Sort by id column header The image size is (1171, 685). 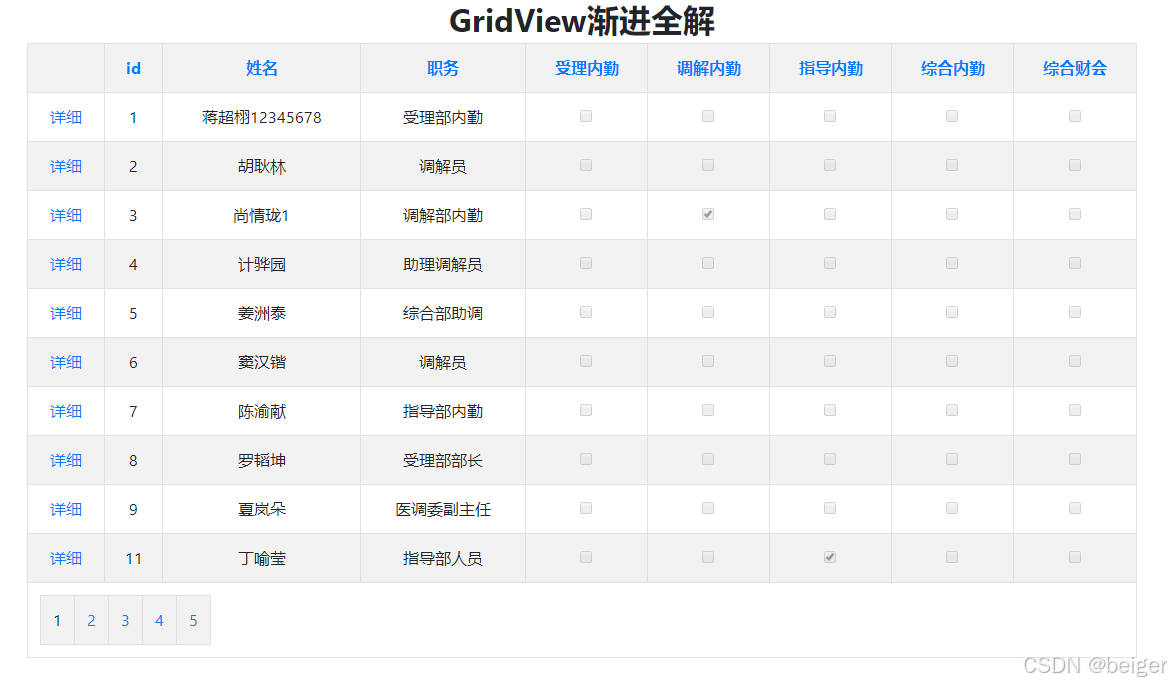point(133,69)
